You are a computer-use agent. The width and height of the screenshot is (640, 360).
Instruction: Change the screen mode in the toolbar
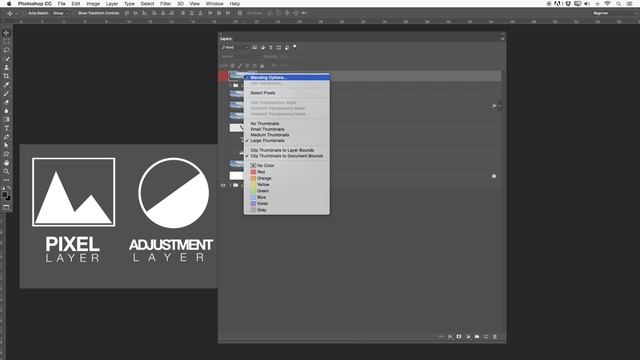point(6,207)
